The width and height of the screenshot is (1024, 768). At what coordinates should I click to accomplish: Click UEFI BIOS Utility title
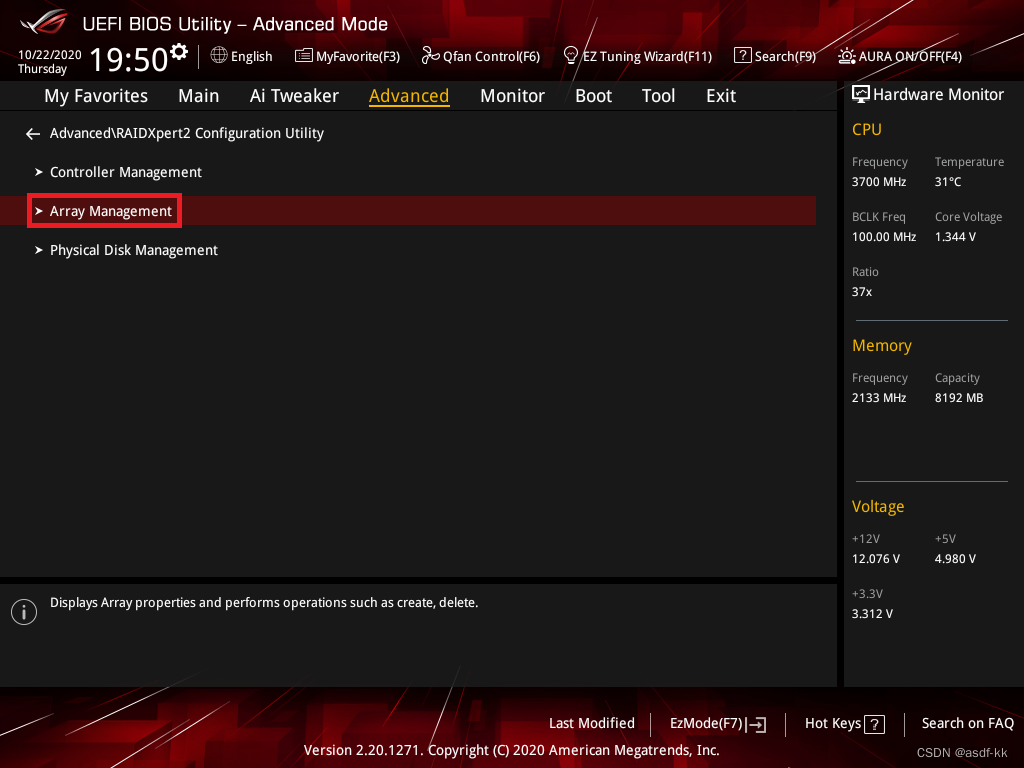pos(235,24)
